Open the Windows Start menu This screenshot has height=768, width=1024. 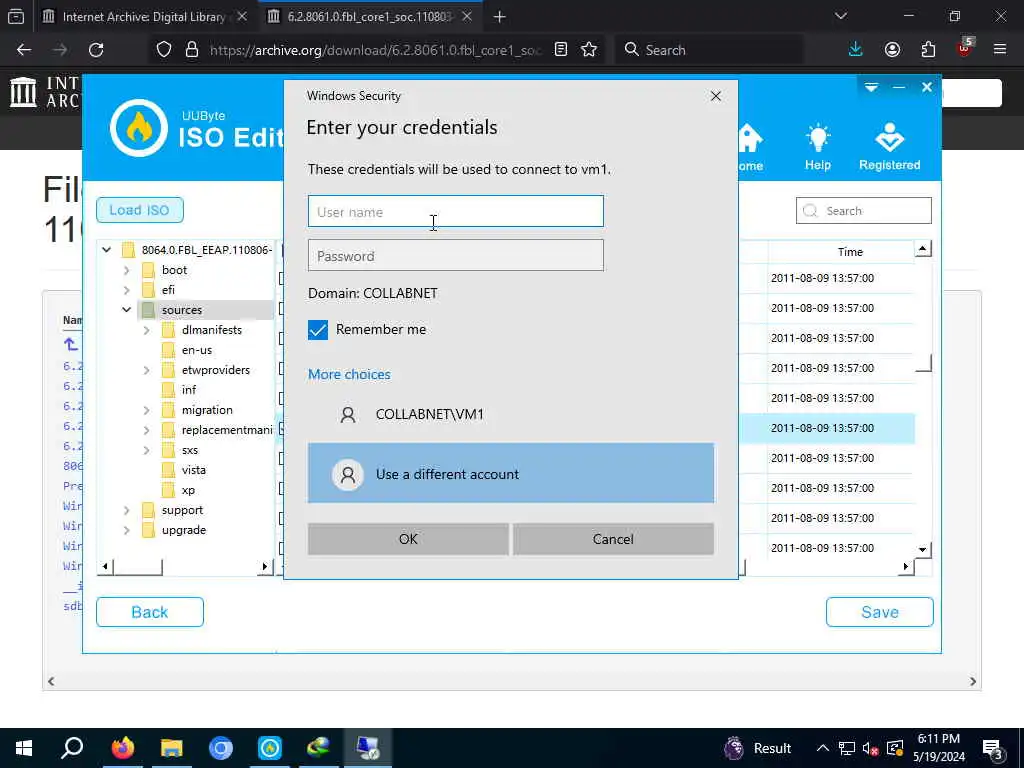(24, 748)
